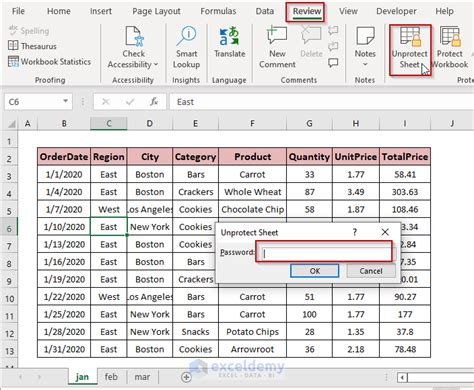Close the Unprotect Sheet dialog
474x390 pixels.
[385, 232]
